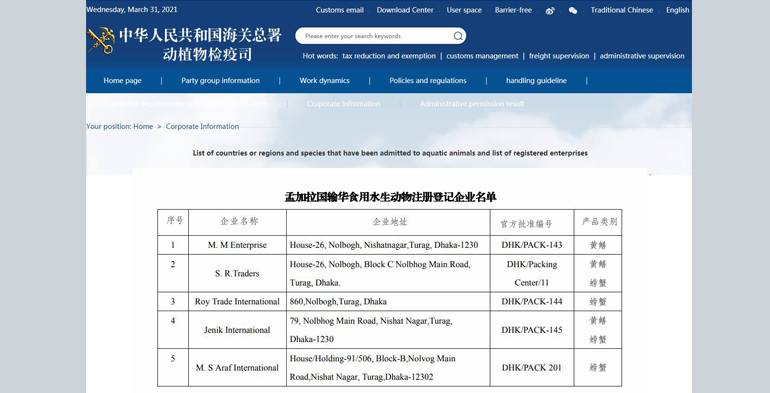Open the WeChat icon link

(573, 10)
